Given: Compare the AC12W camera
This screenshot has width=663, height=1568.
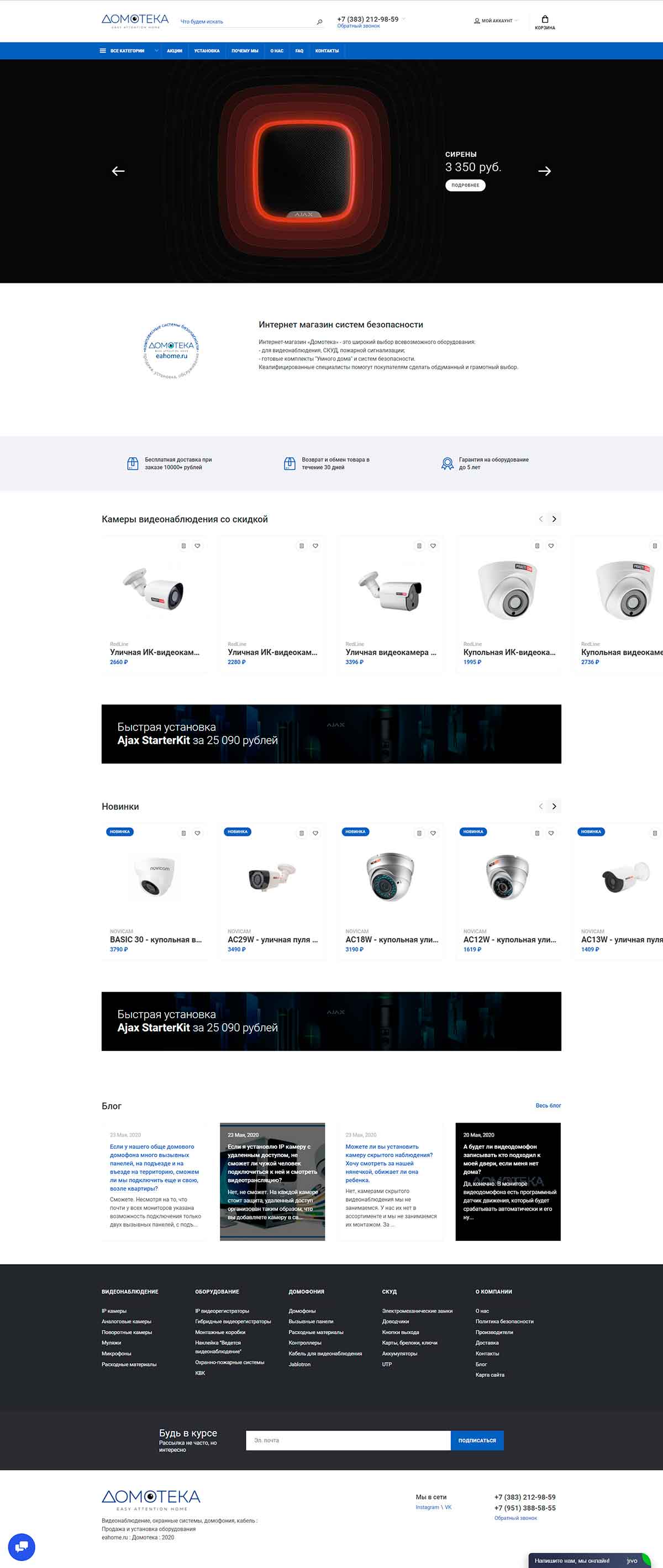Looking at the screenshot, I should [537, 833].
